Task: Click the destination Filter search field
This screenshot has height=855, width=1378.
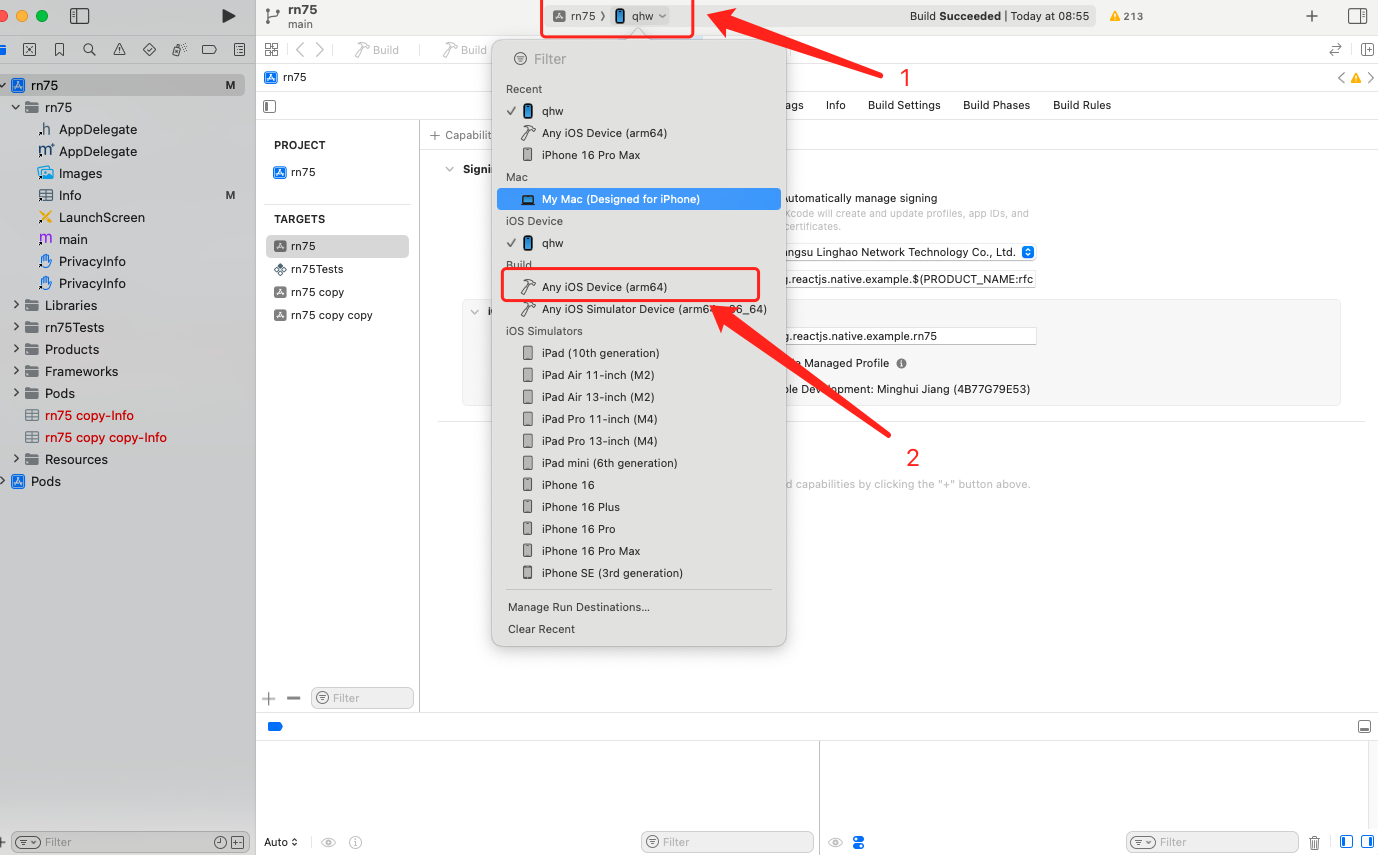Action: (640, 59)
